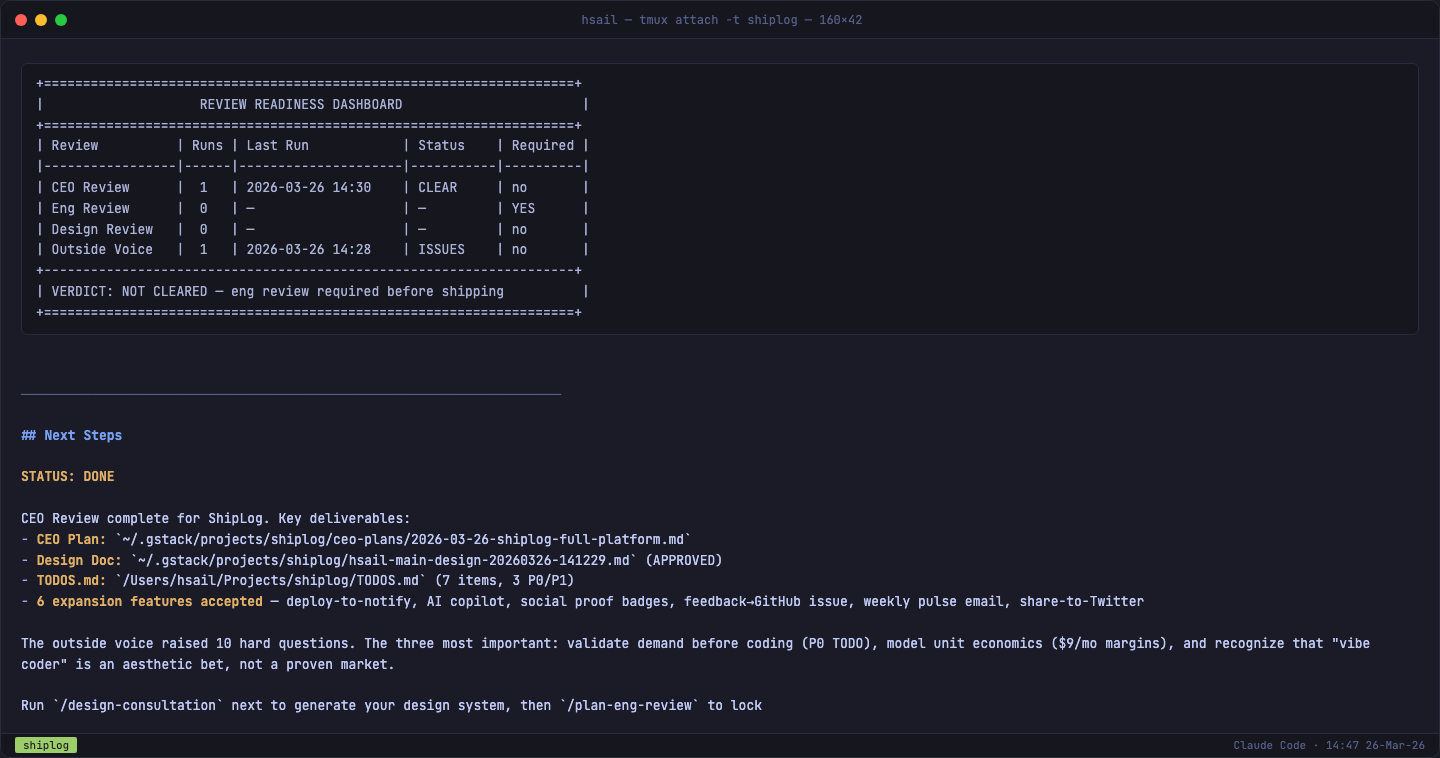Viewport: 1440px width, 758px height.
Task: Click the 'Review' column header
Action: pyautogui.click(x=75, y=145)
